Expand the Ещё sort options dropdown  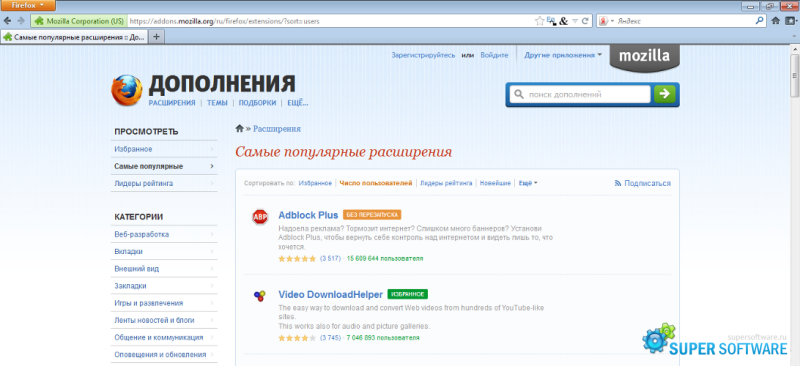[528, 183]
